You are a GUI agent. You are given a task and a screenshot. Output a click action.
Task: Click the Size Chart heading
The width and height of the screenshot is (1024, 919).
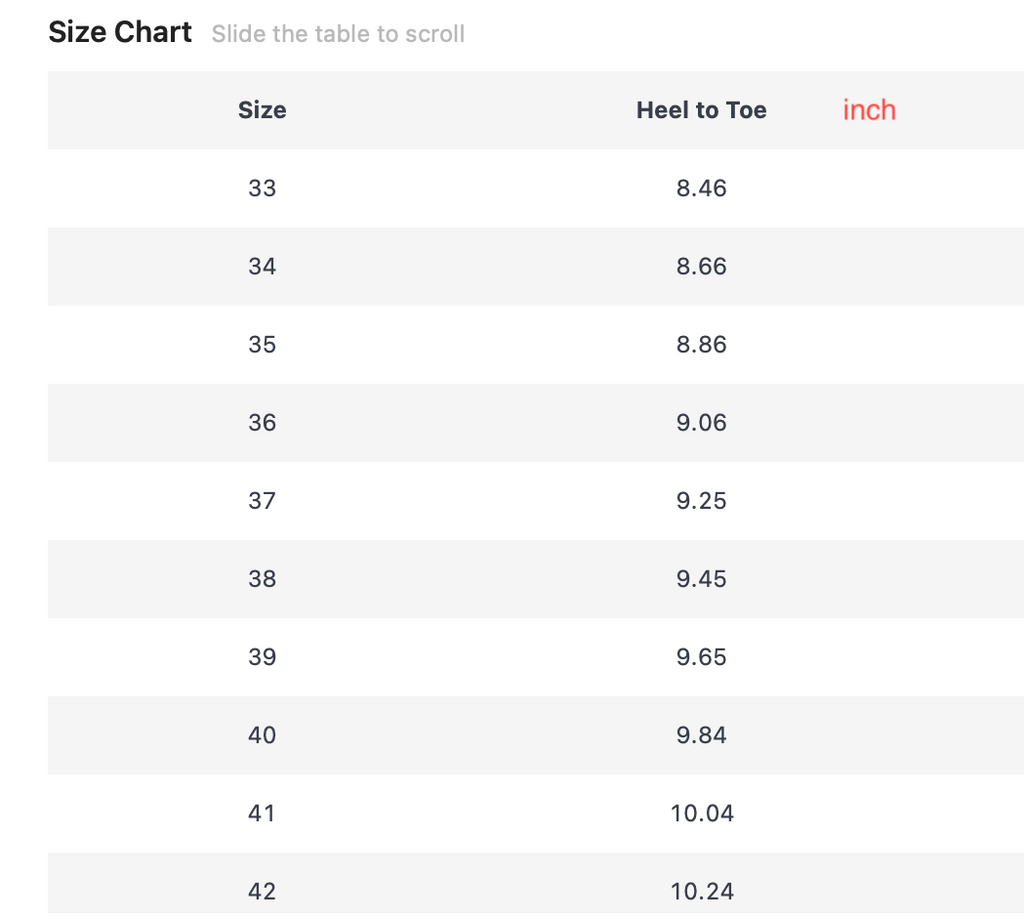[120, 32]
